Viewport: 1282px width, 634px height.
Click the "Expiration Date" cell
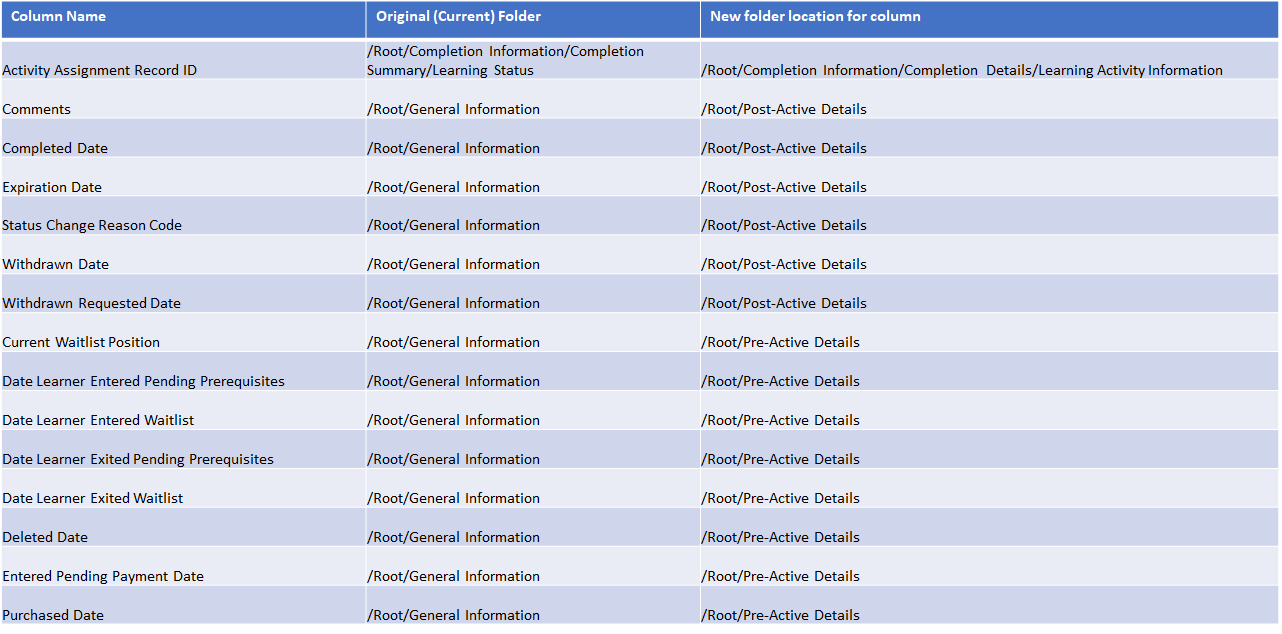(52, 187)
